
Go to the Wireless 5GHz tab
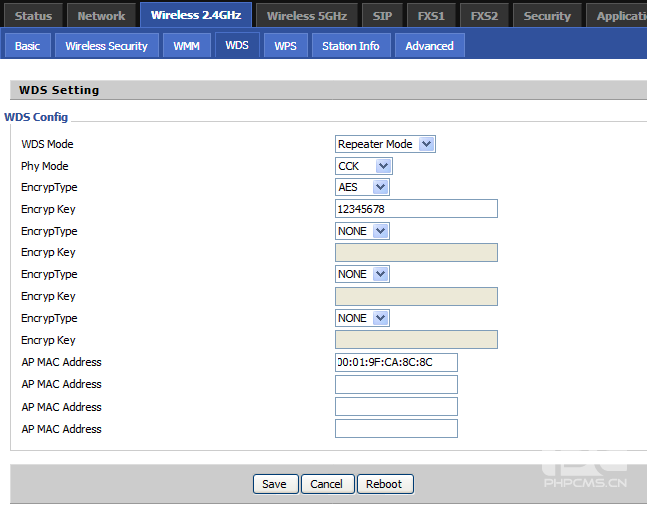pyautogui.click(x=304, y=16)
